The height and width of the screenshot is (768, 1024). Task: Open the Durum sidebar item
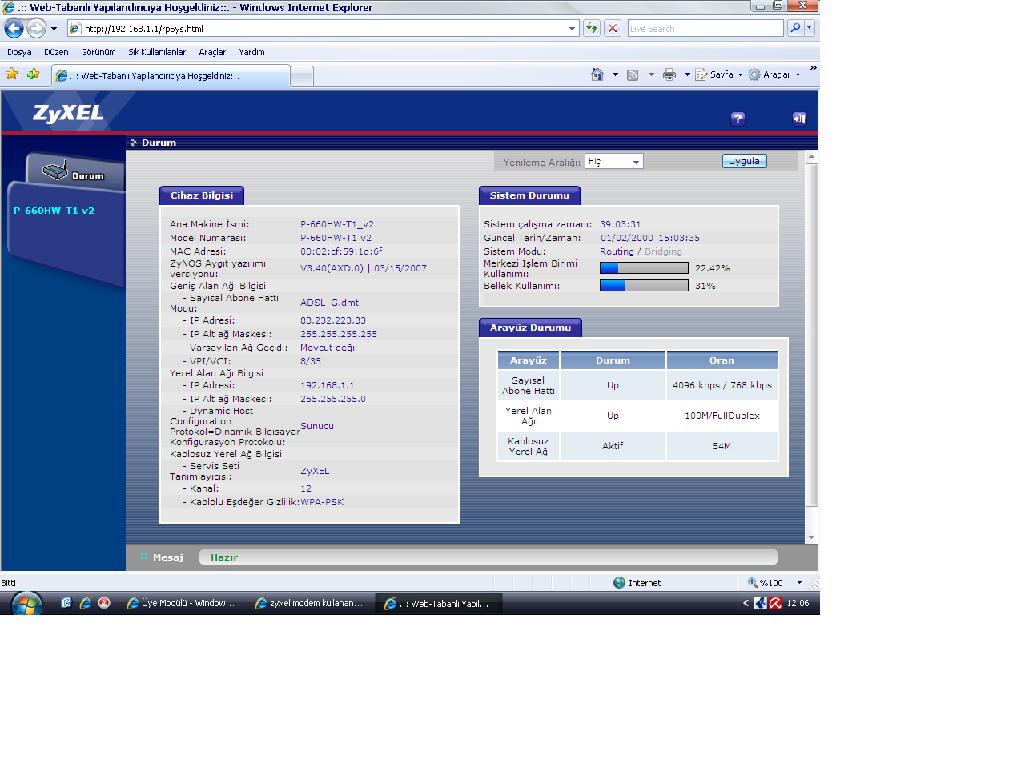75,172
